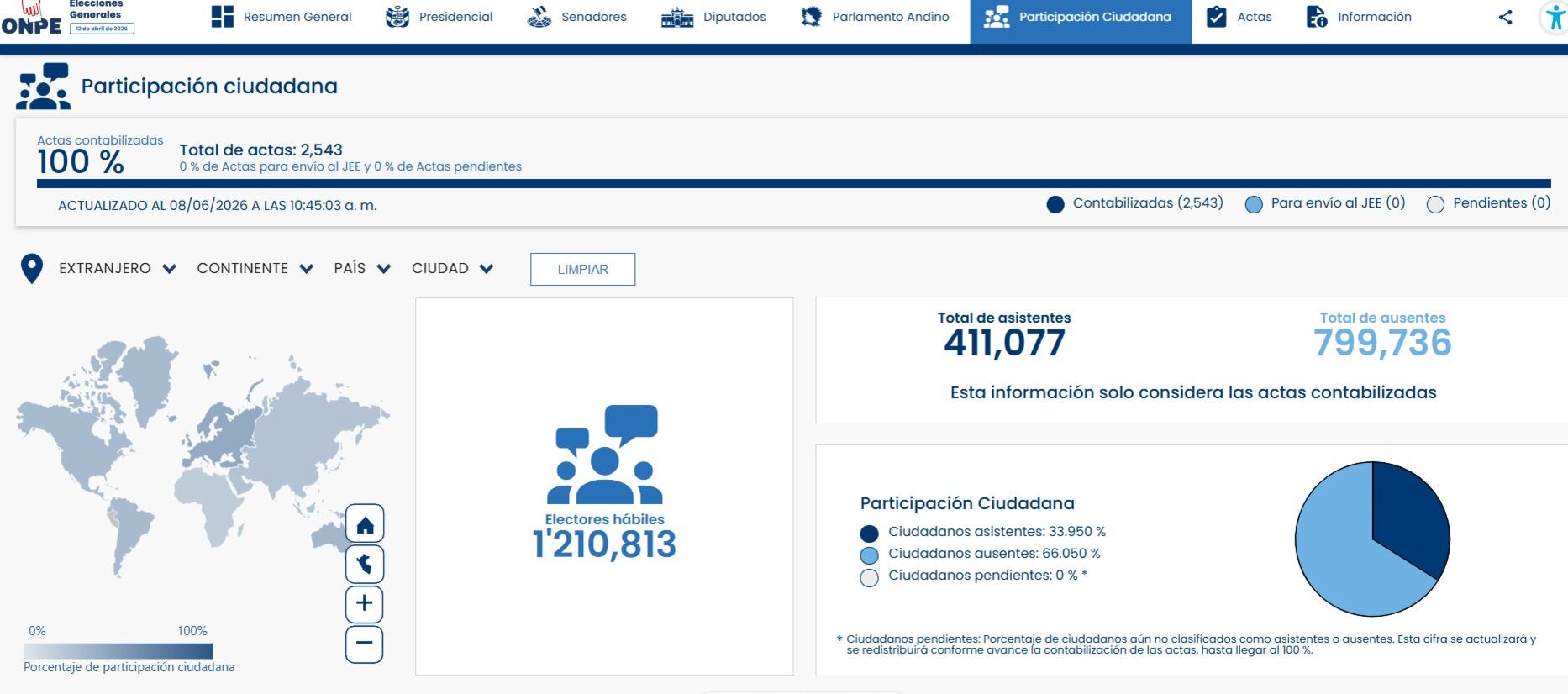
Task: Reset map with the home button
Action: [x=365, y=524]
